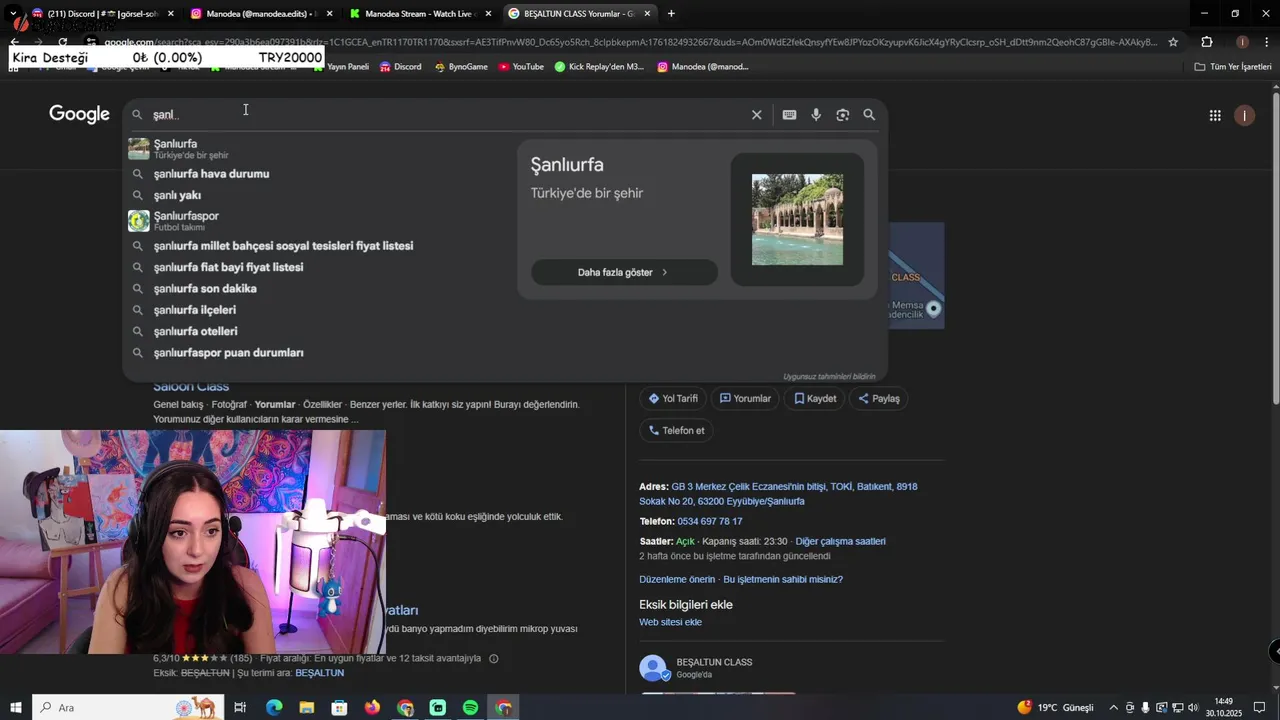Open Spotify from the taskbar
The width and height of the screenshot is (1280, 720).
click(470, 708)
